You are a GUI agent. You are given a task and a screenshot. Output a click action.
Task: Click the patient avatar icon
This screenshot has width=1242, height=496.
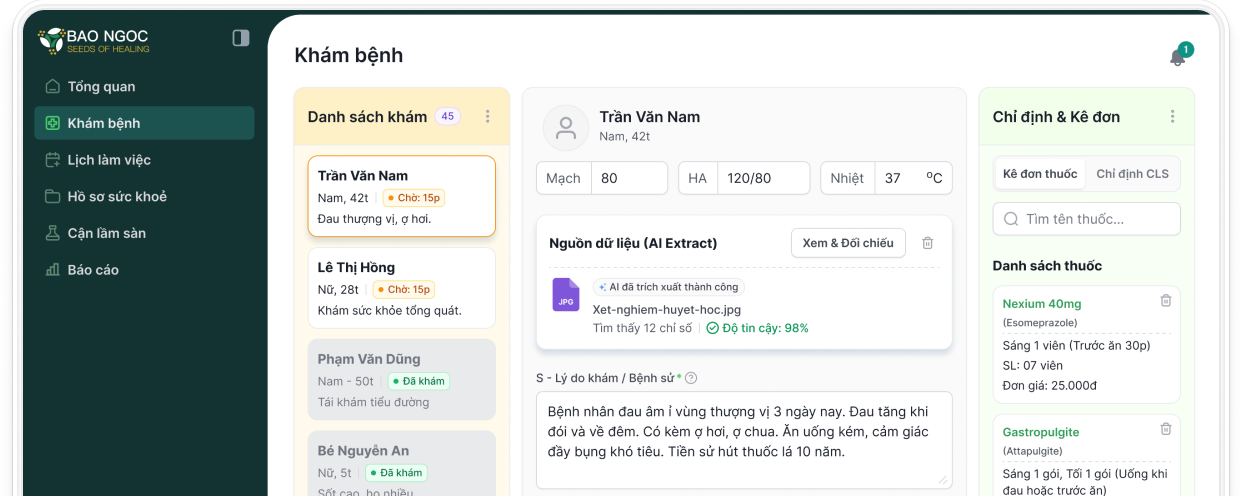[566, 127]
